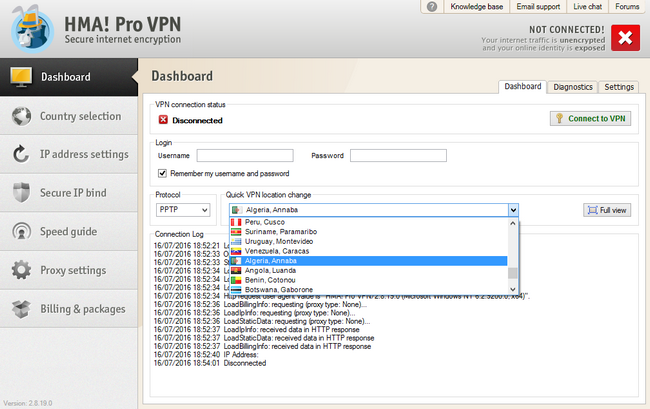Click the red Disconnected status icon
Viewport: 650px width, 409px height.
[x=163, y=120]
